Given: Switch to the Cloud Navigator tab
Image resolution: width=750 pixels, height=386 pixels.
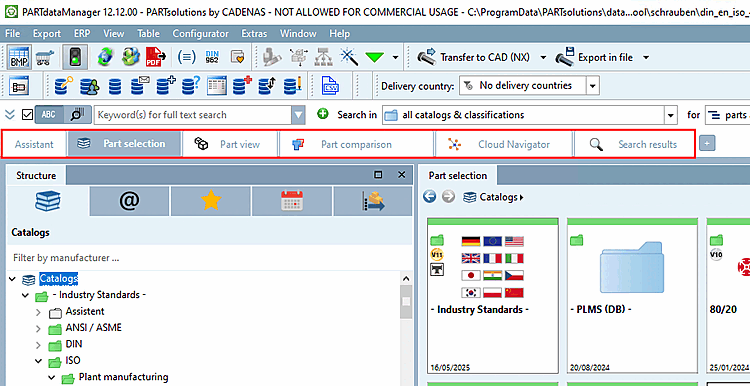Looking at the screenshot, I should coord(504,144).
